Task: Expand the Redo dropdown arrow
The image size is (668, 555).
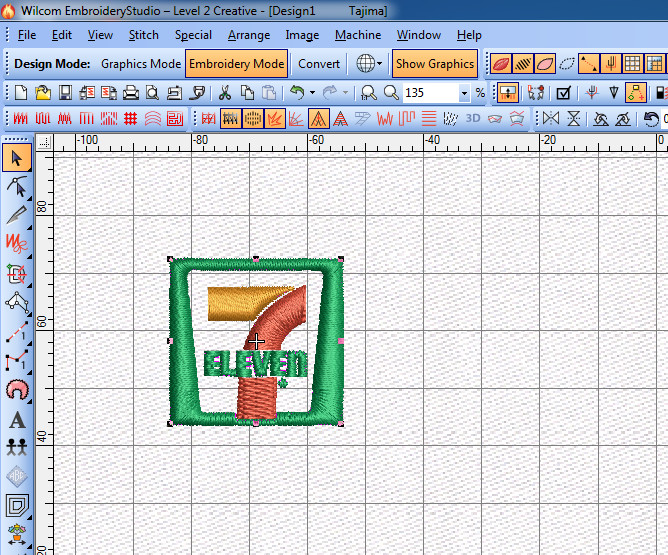Action: pos(345,92)
